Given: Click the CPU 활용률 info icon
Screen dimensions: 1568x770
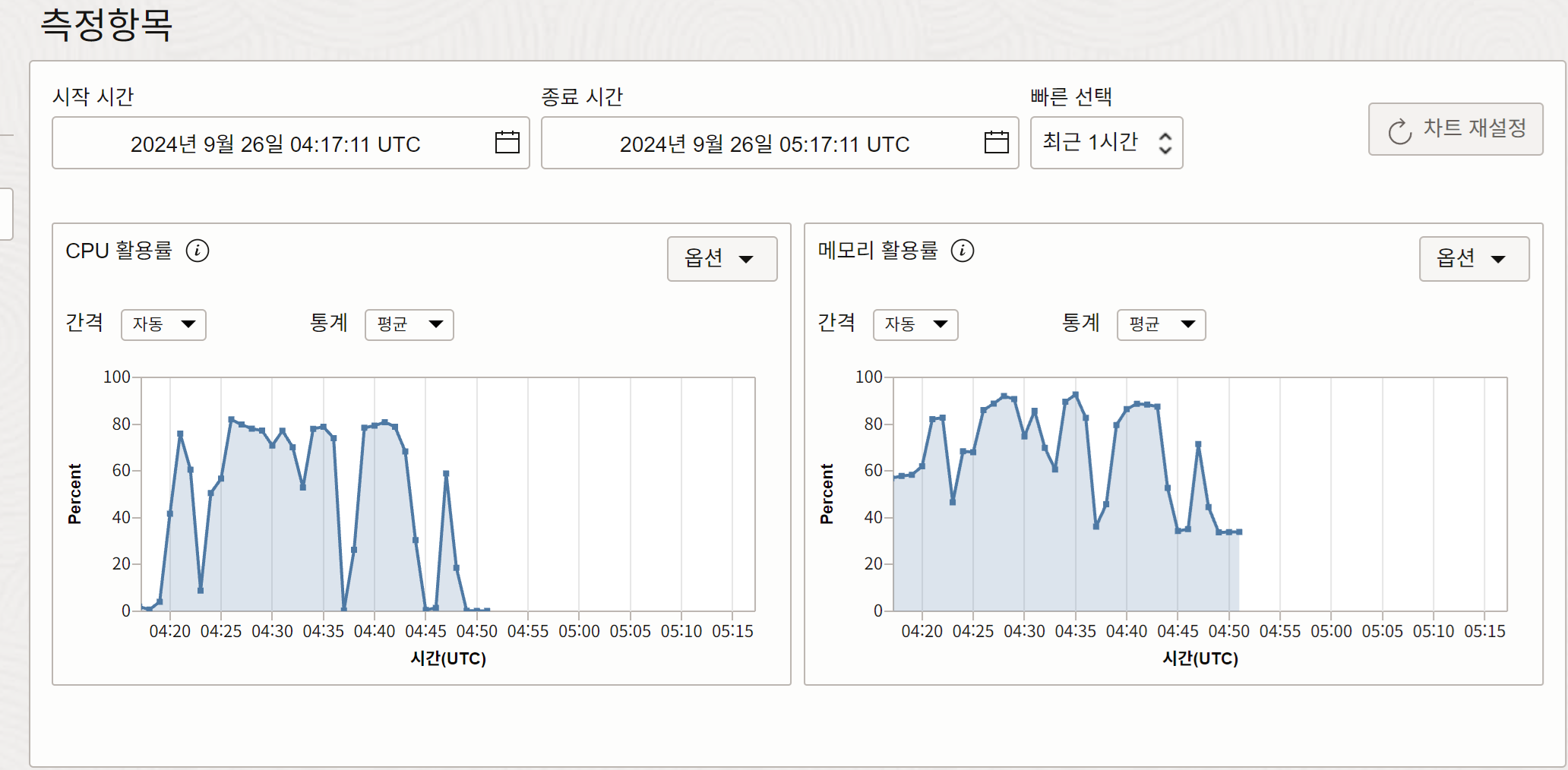Looking at the screenshot, I should 198,251.
